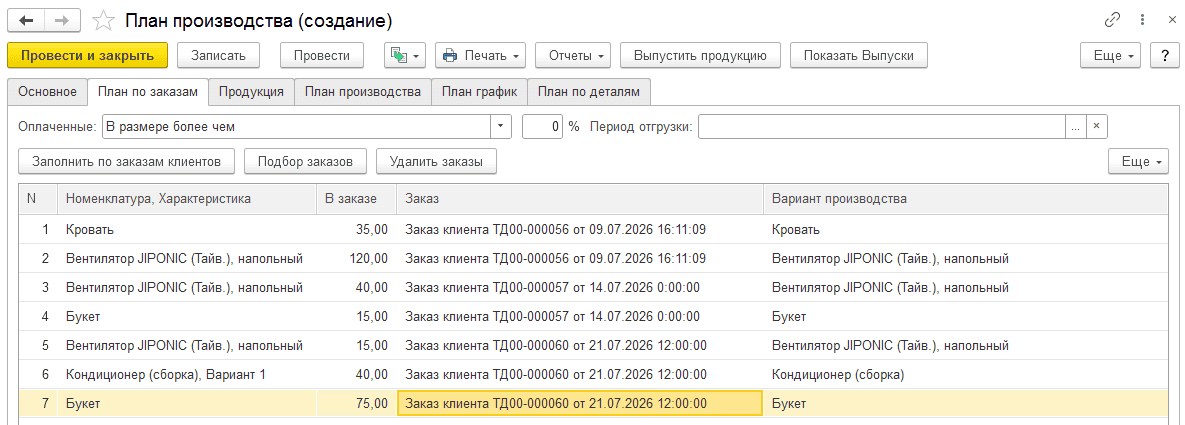Open the Печать dropdown
1185x425 pixels.
click(x=481, y=55)
